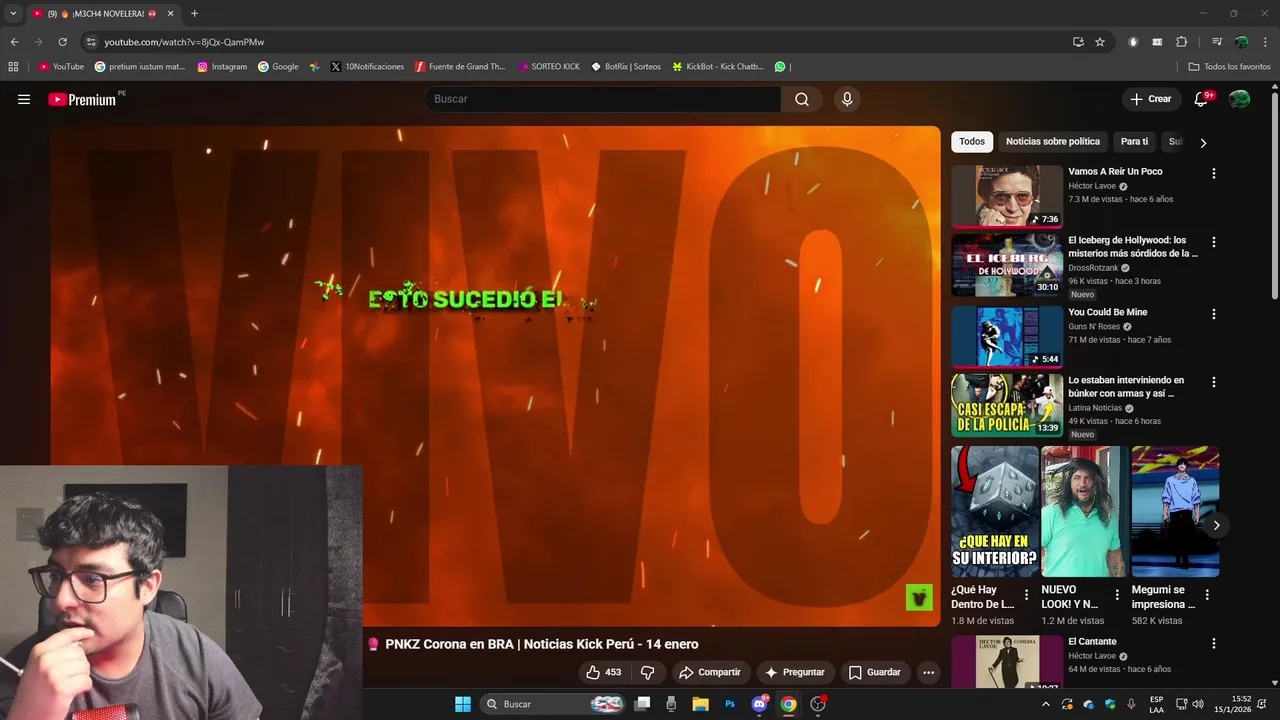Open the YouTube guide hamburger menu
1280x720 pixels.
tap(24, 99)
